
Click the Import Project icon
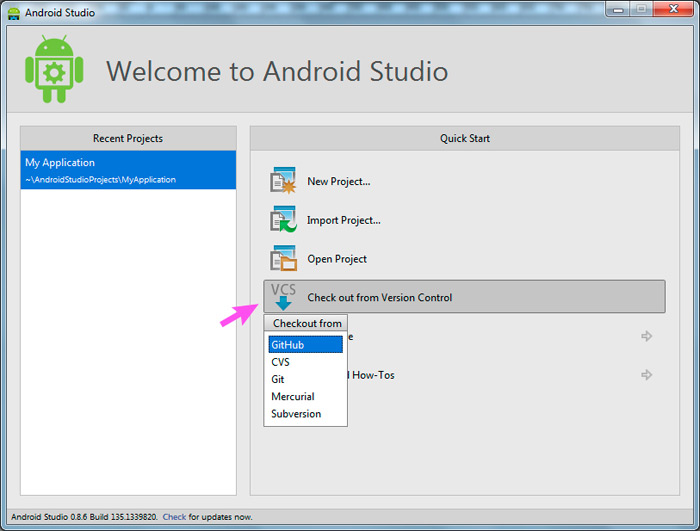coord(283,220)
